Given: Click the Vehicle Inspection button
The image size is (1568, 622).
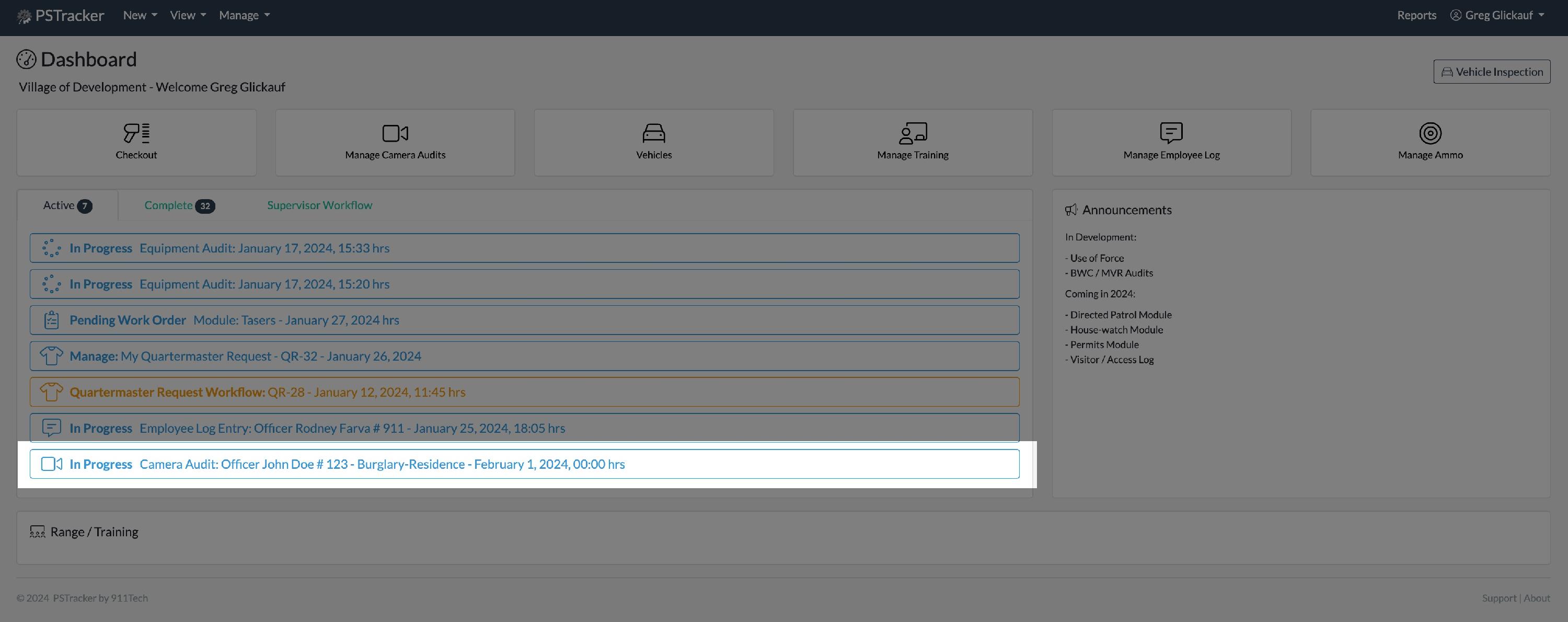Looking at the screenshot, I should [x=1492, y=72].
